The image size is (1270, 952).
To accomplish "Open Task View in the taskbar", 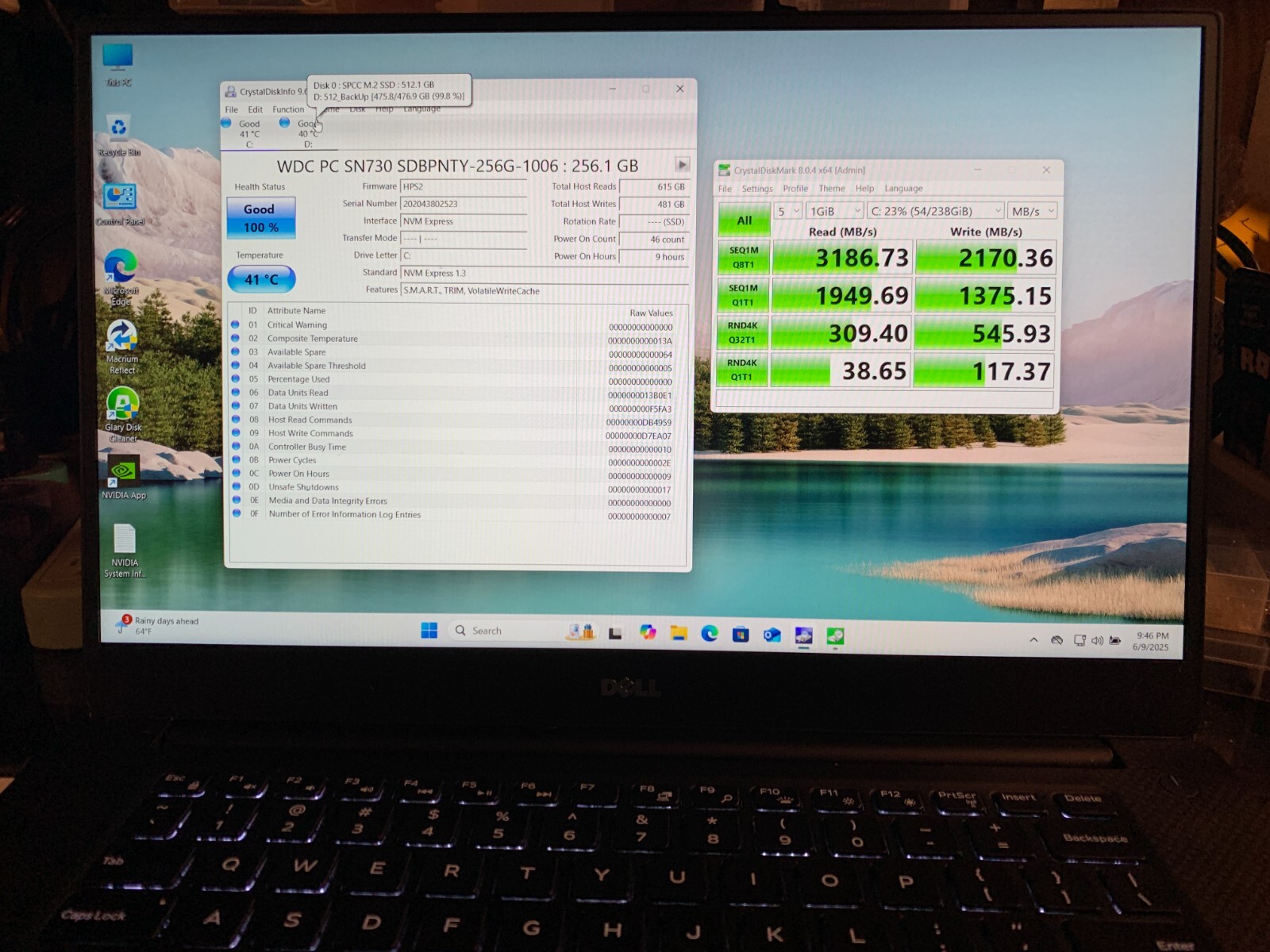I will 615,632.
